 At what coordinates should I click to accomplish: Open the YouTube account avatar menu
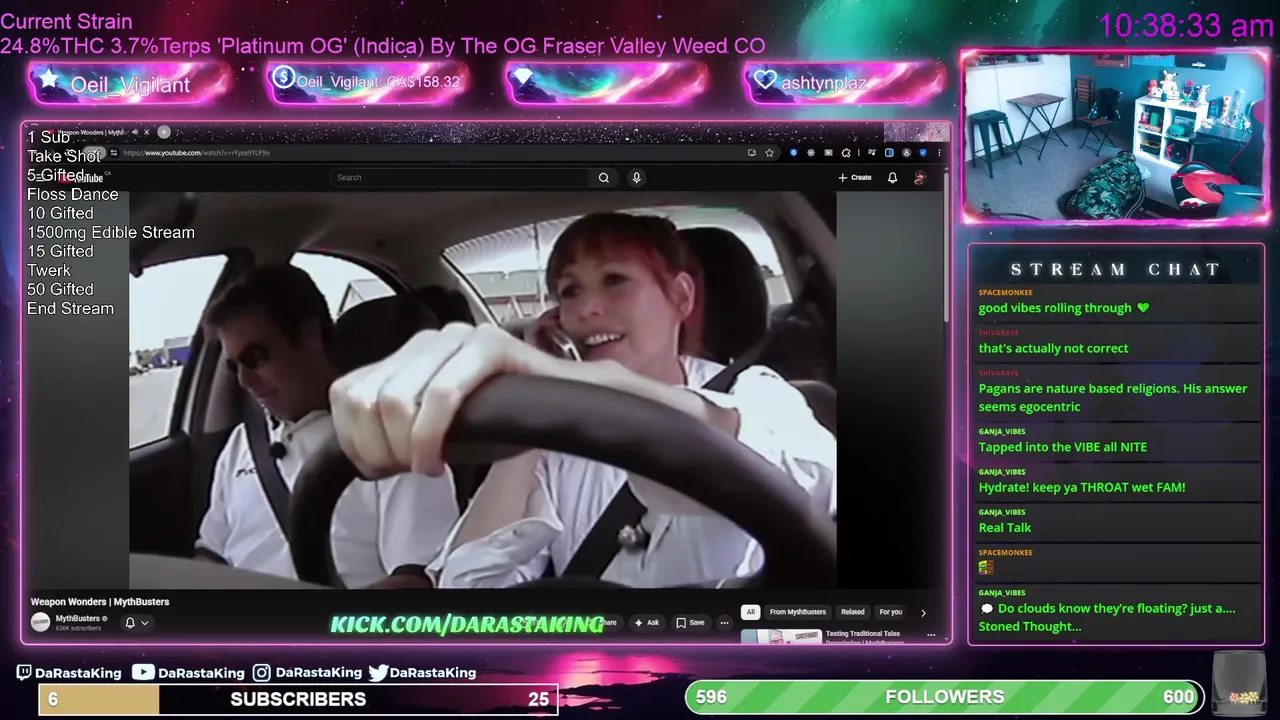(x=920, y=178)
